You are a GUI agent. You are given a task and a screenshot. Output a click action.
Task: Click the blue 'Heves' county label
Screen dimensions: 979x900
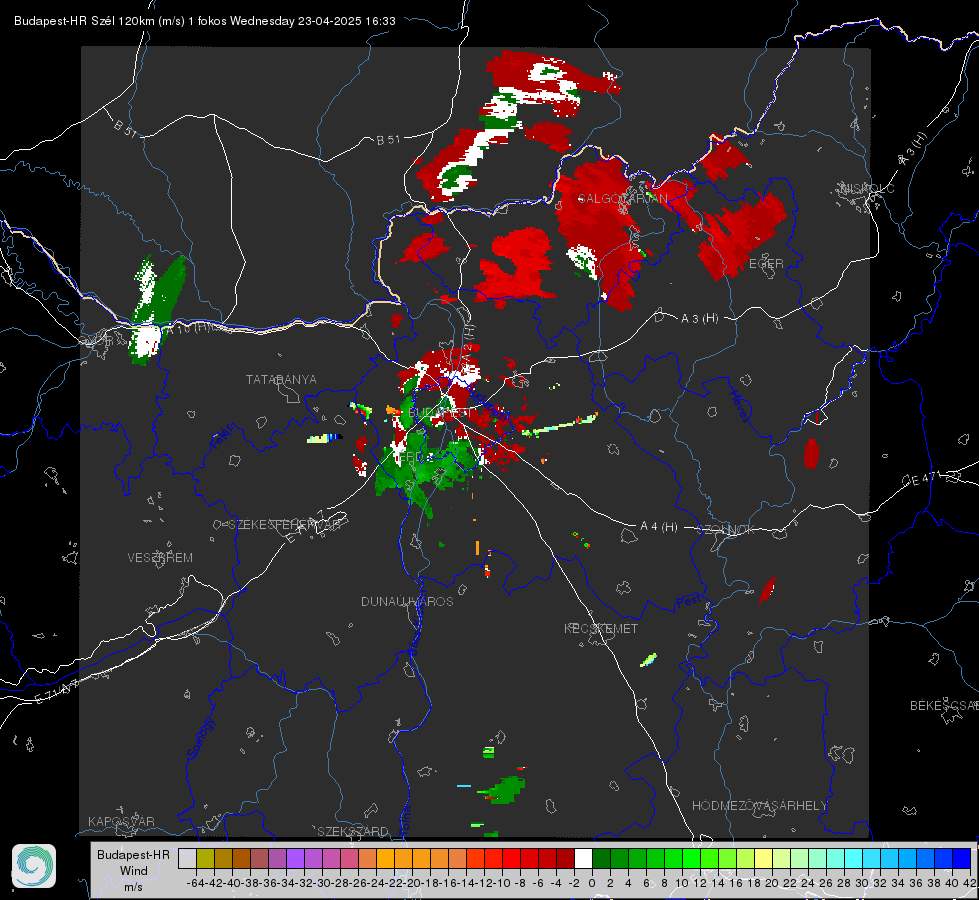click(x=738, y=406)
